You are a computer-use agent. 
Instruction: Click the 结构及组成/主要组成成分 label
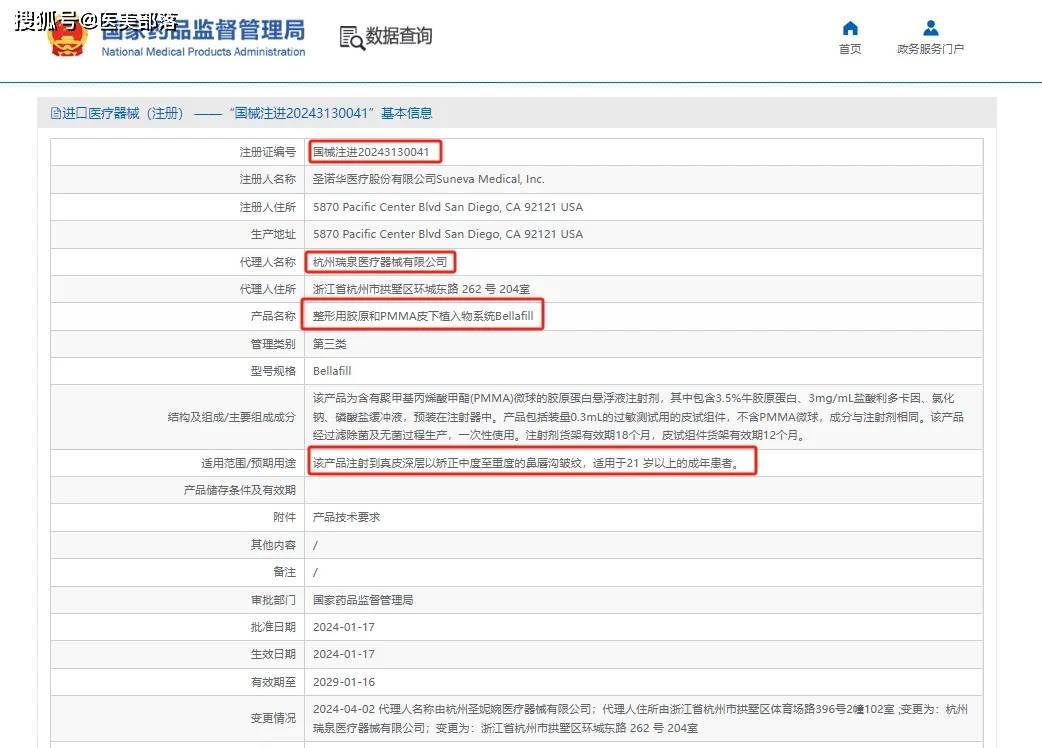tap(232, 417)
